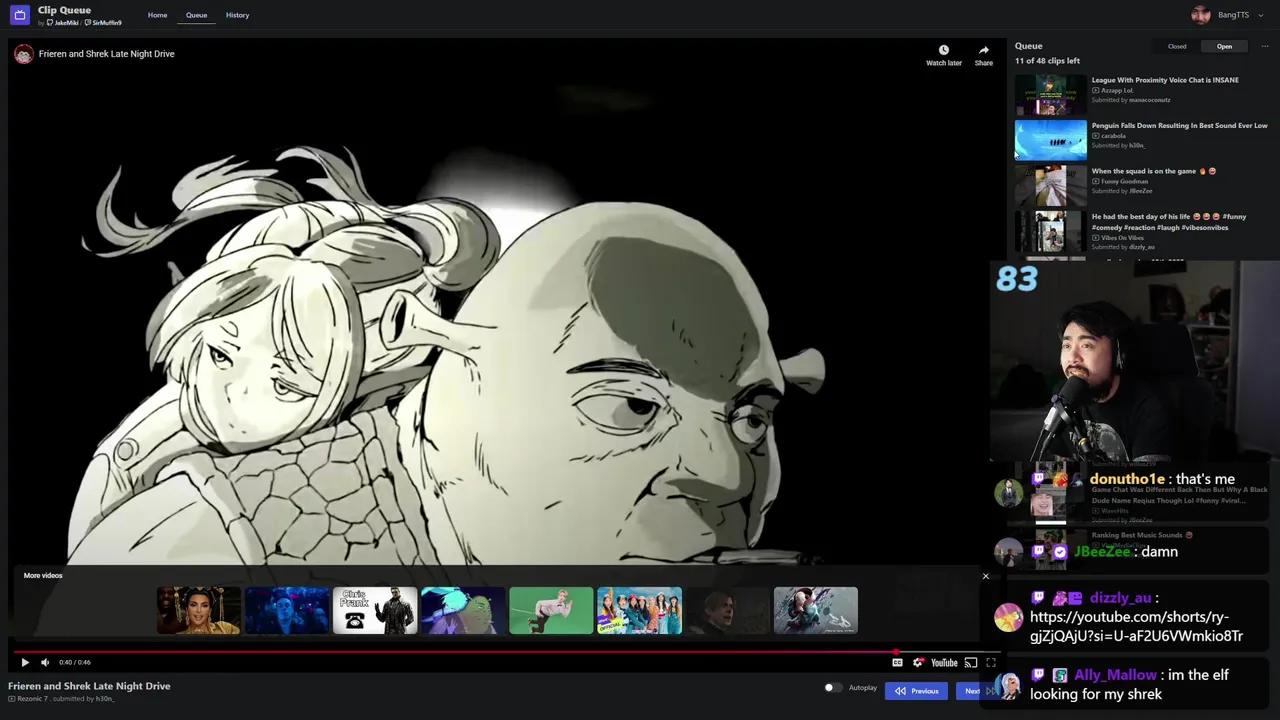The image size is (1280, 720).
Task: Open the League With Proximity Voice Chat title
Action: (x=1165, y=80)
